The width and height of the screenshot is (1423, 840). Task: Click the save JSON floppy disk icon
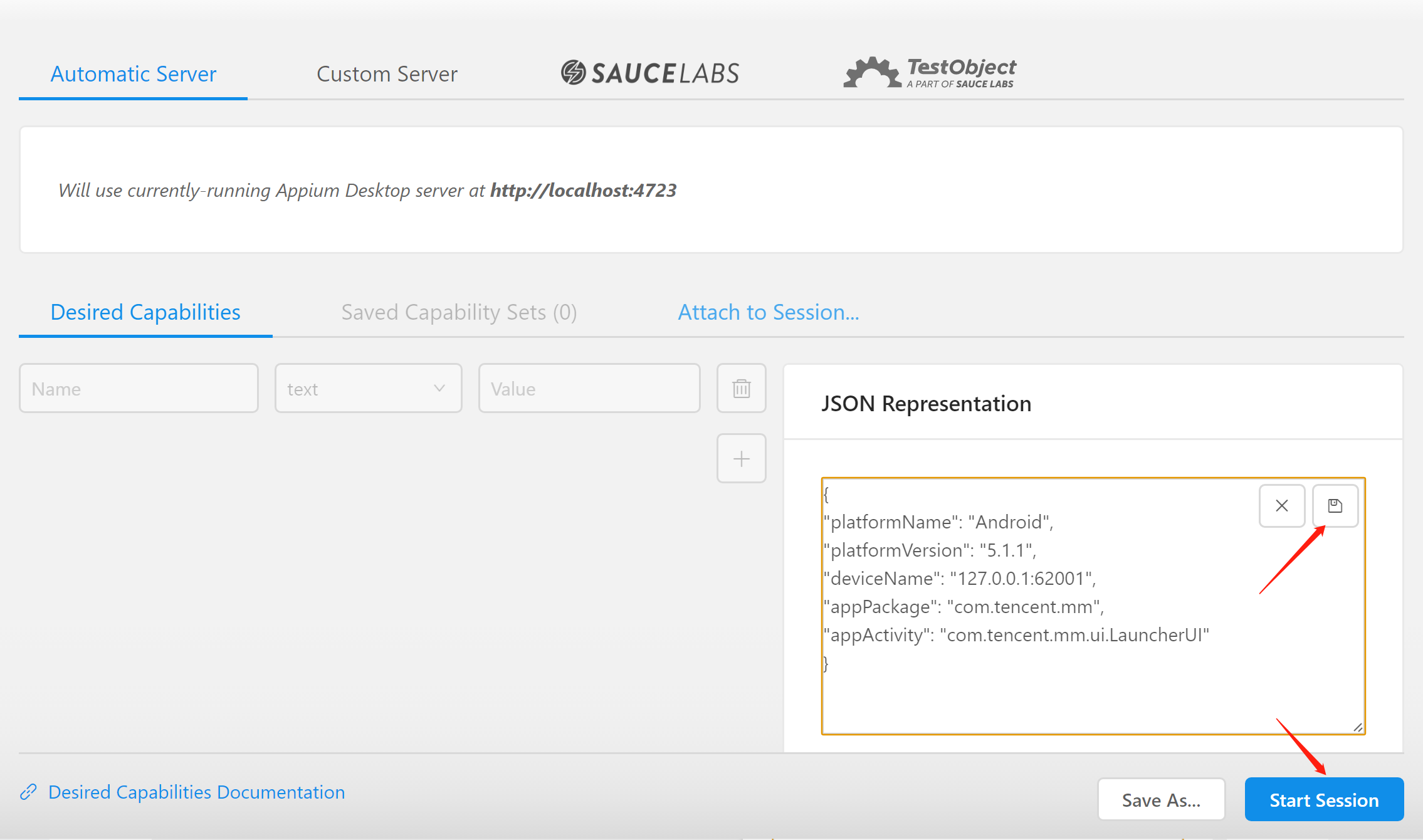[x=1335, y=506]
